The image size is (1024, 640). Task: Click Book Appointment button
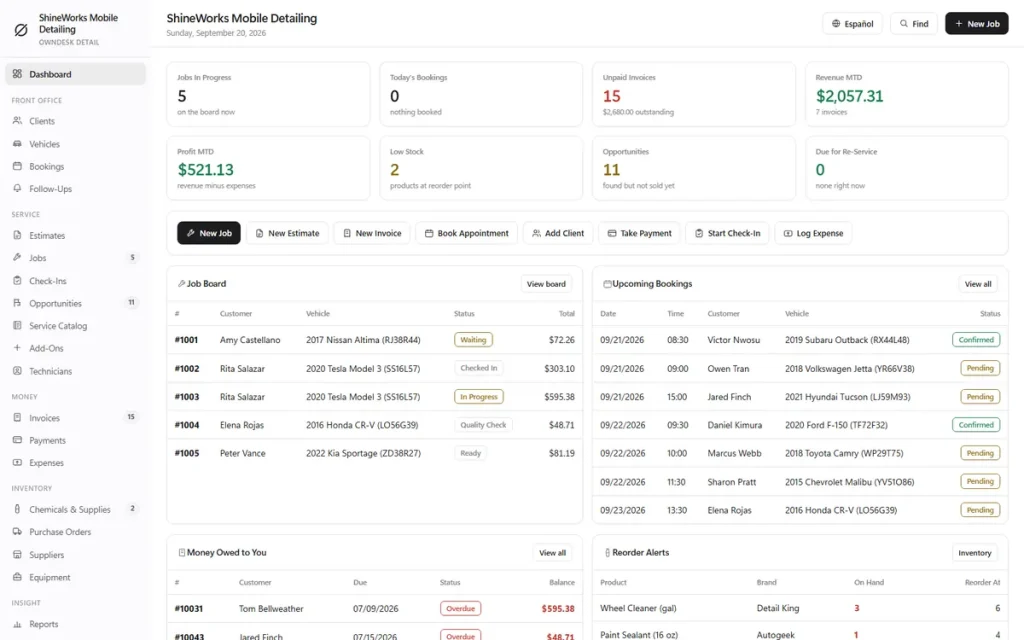point(466,233)
